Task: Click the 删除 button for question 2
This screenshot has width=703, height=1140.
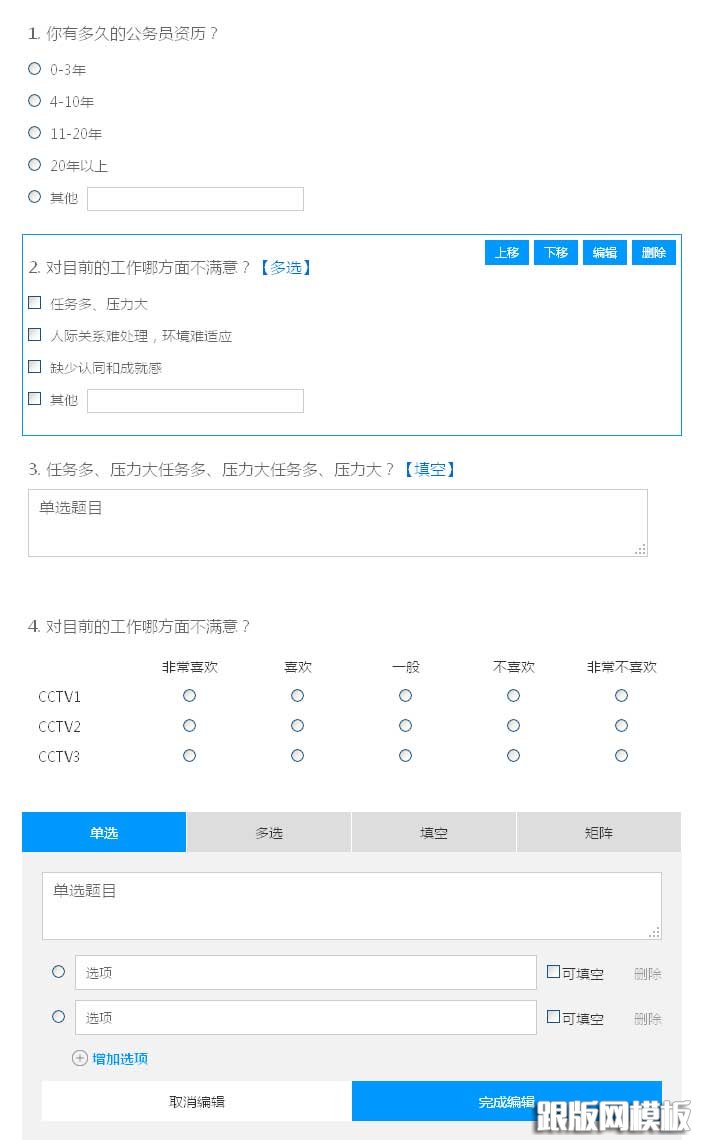Action: [x=654, y=253]
